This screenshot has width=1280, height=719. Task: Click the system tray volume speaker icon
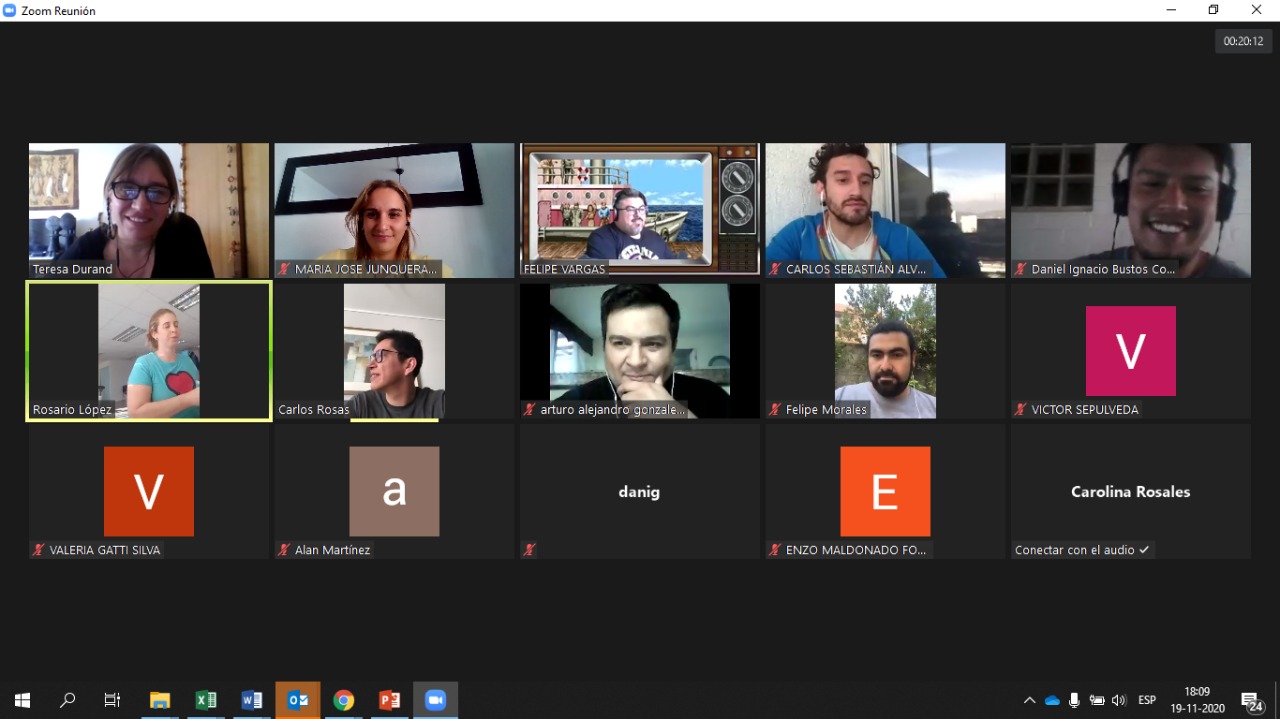(x=1118, y=700)
